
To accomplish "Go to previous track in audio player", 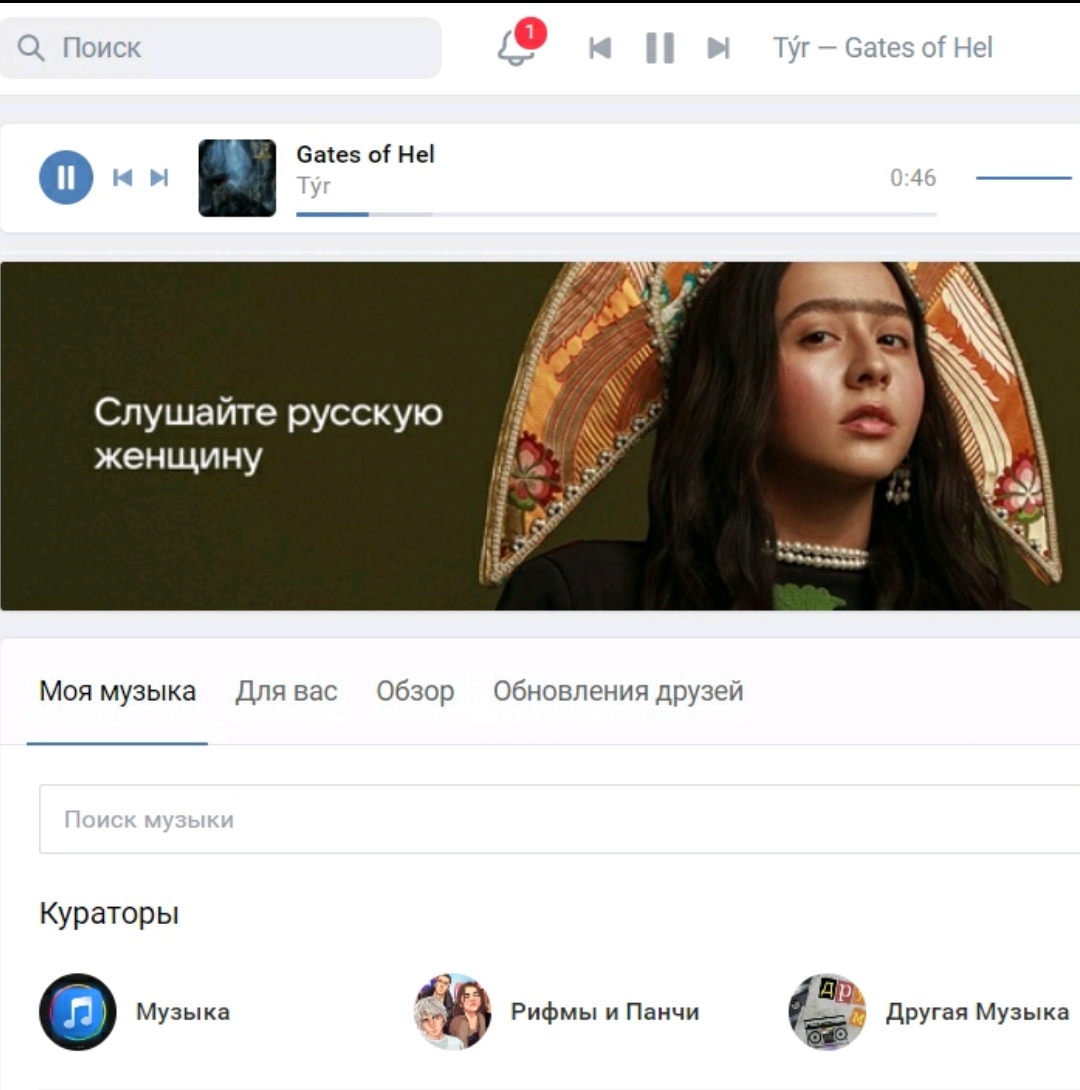I will click(122, 178).
